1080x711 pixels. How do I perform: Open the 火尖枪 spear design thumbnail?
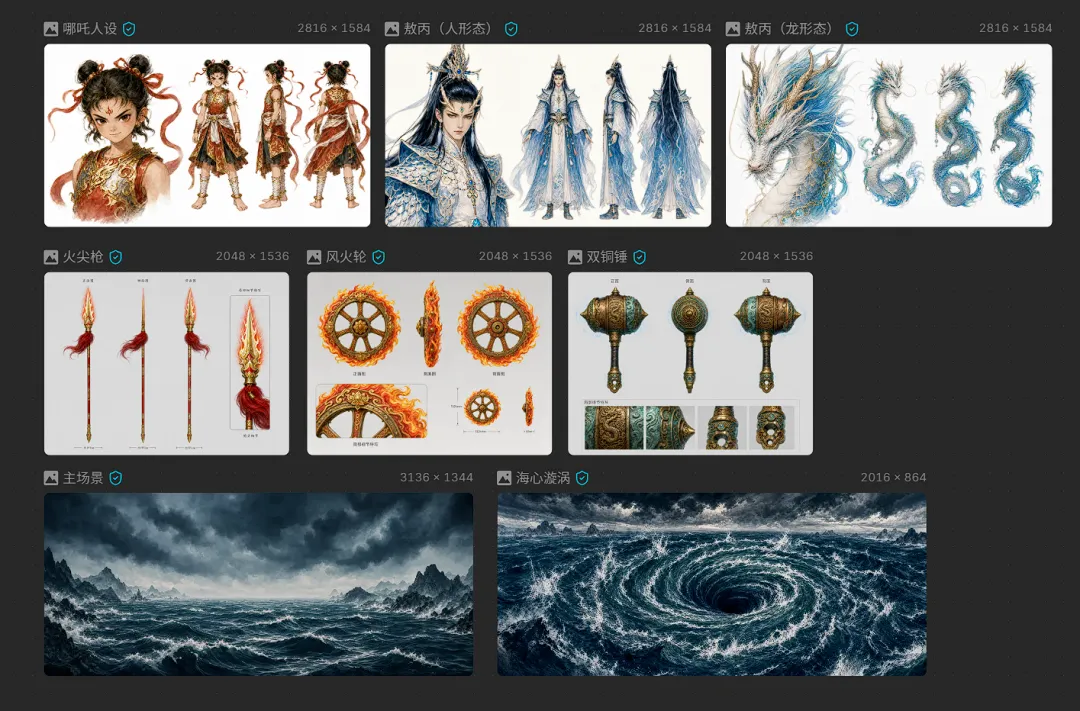tap(167, 364)
